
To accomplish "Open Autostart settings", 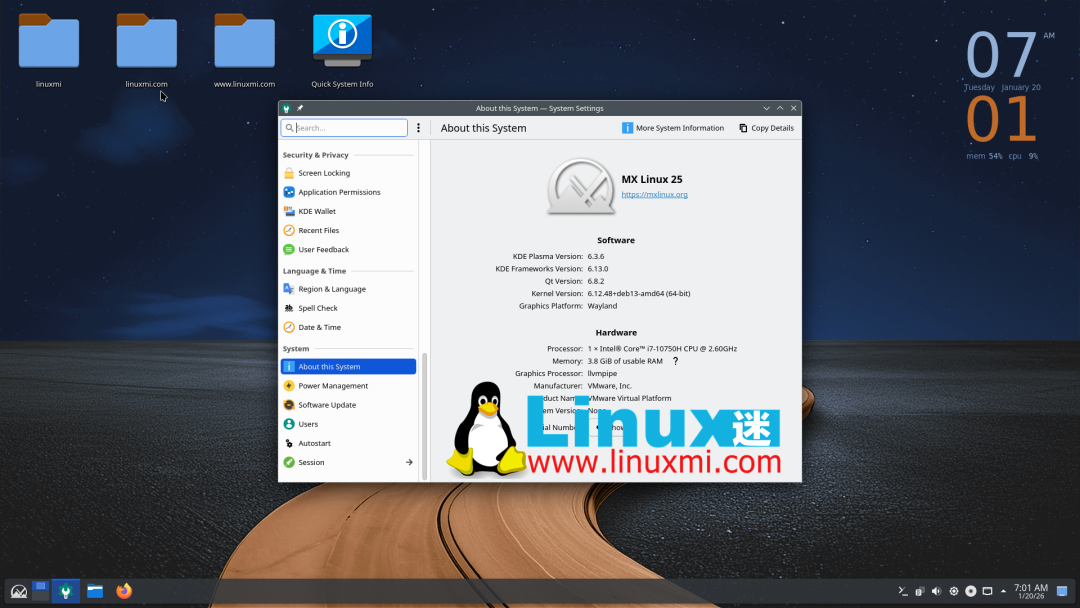I will [313, 442].
